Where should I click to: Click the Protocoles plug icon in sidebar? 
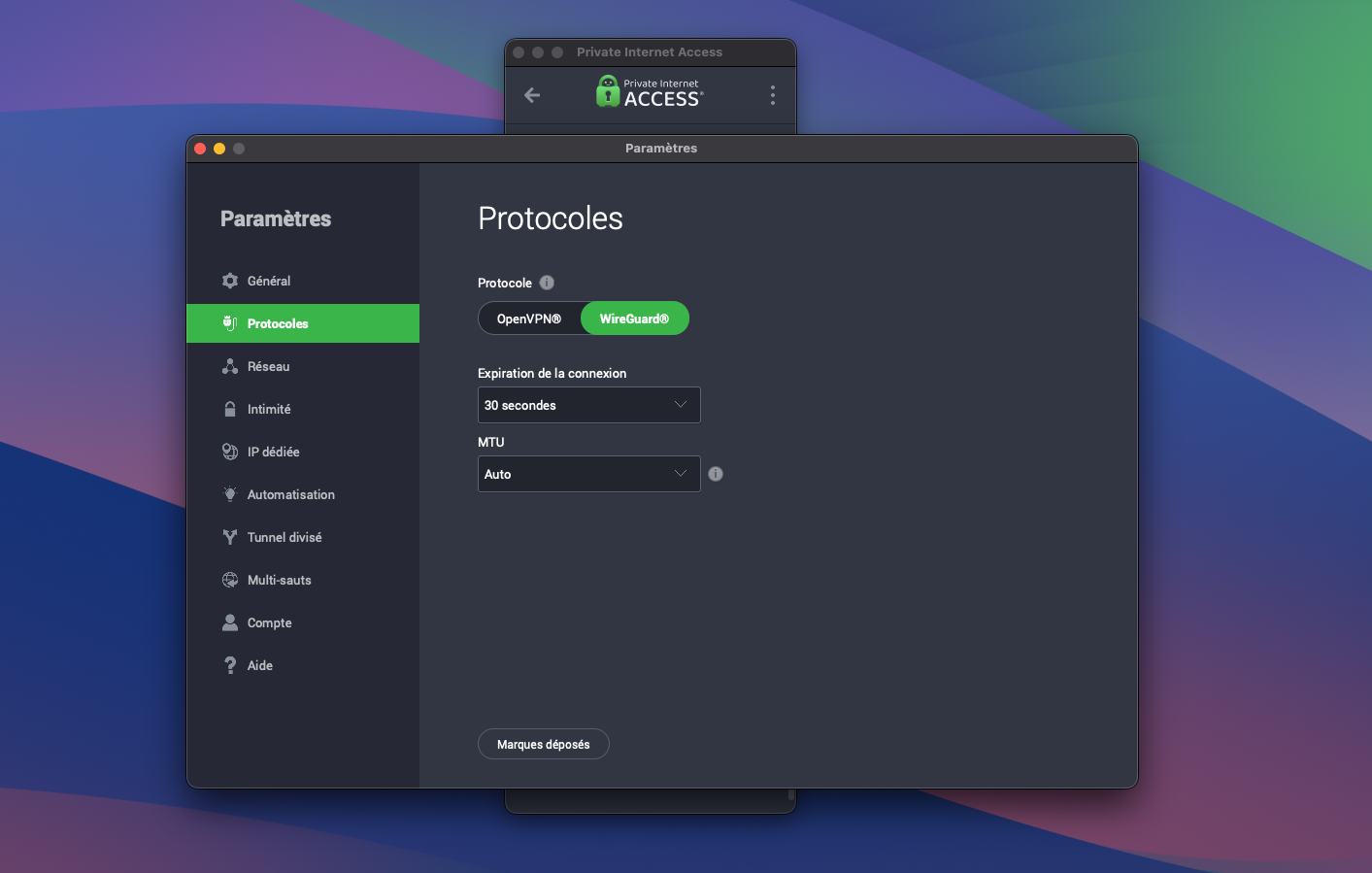pos(230,323)
